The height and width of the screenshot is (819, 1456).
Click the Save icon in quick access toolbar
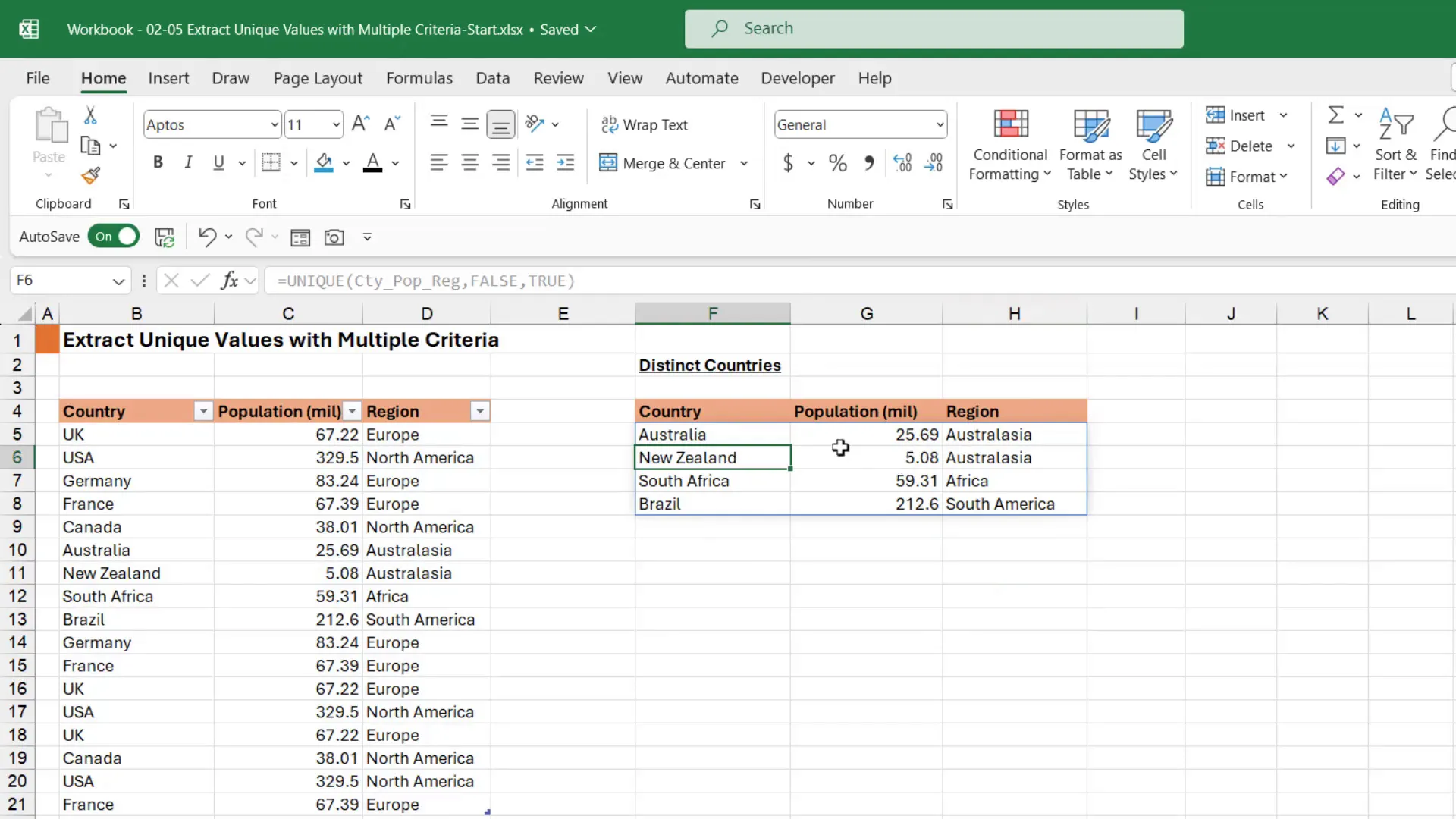click(165, 237)
